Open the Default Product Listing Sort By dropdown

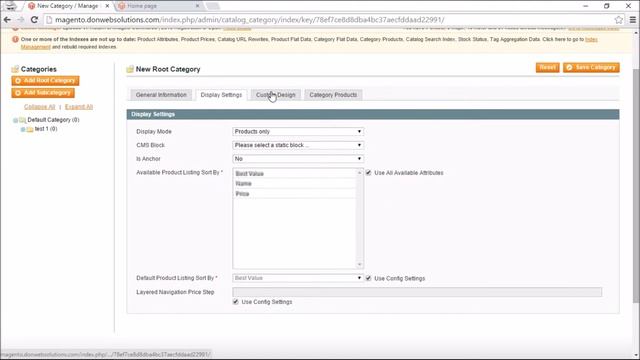click(x=298, y=278)
